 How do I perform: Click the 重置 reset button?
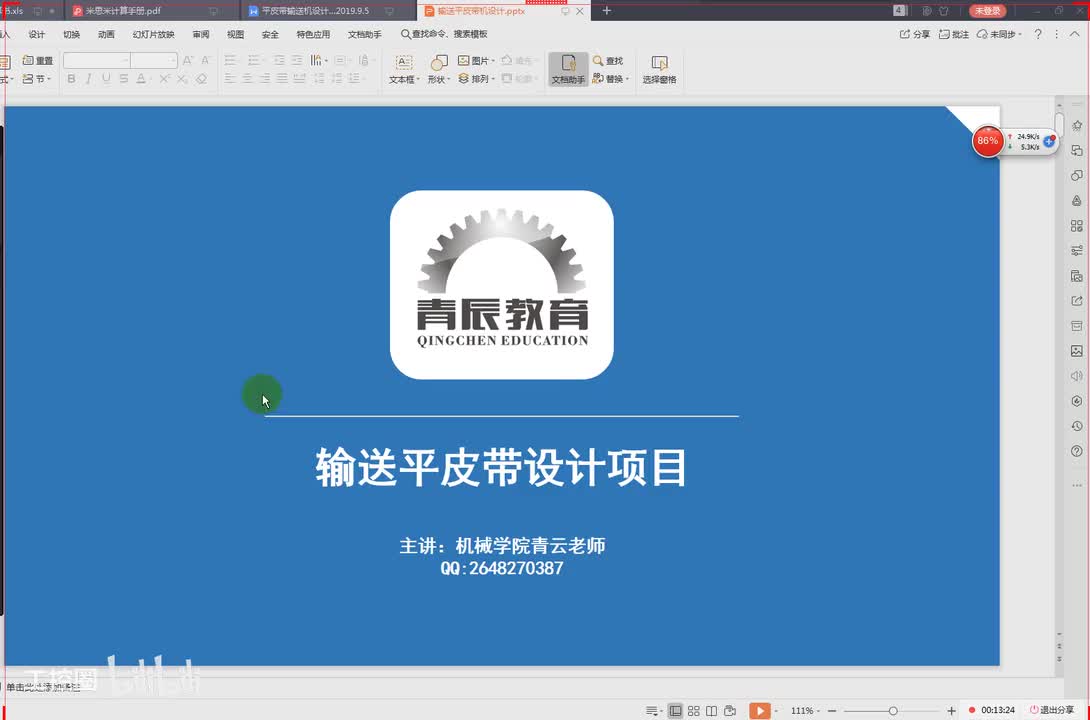[38, 60]
